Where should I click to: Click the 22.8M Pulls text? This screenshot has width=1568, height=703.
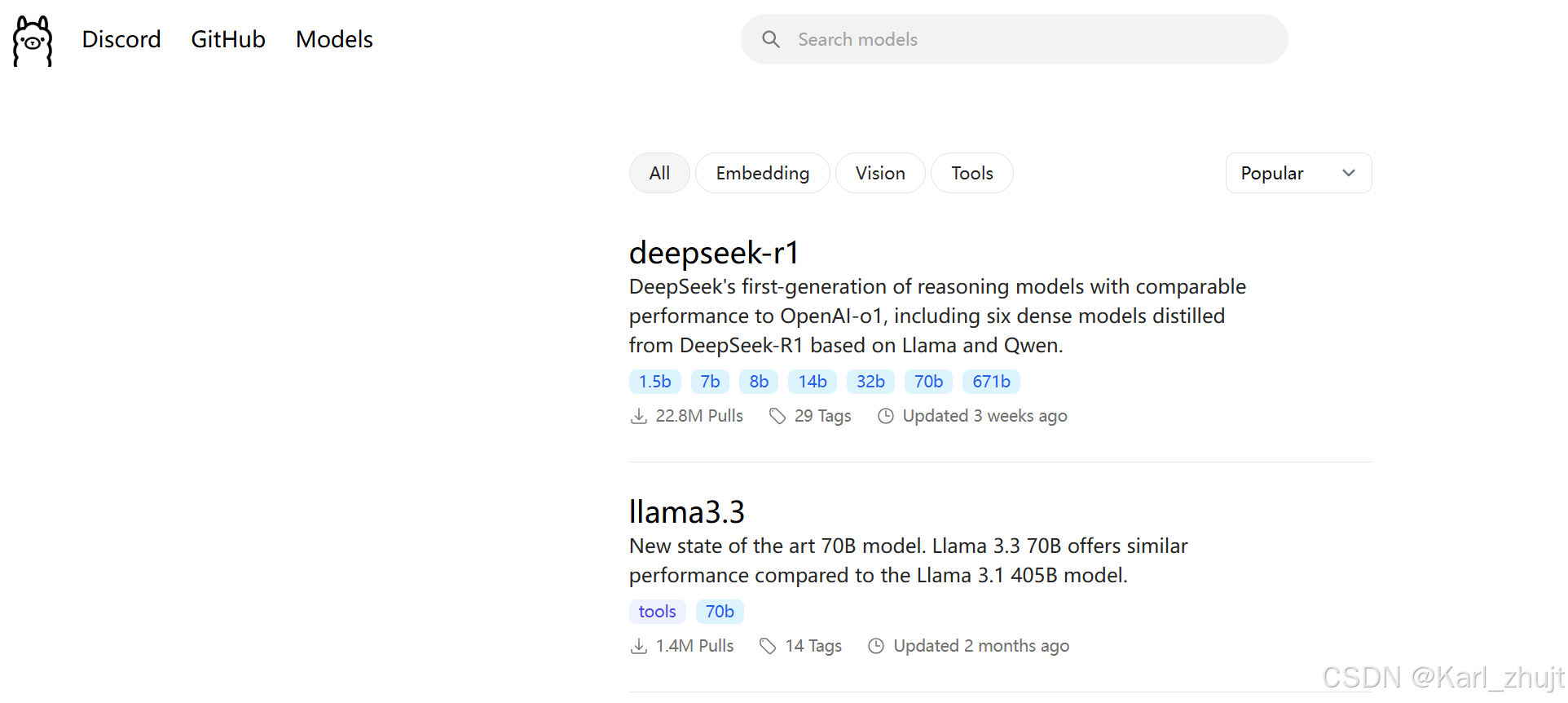(699, 416)
